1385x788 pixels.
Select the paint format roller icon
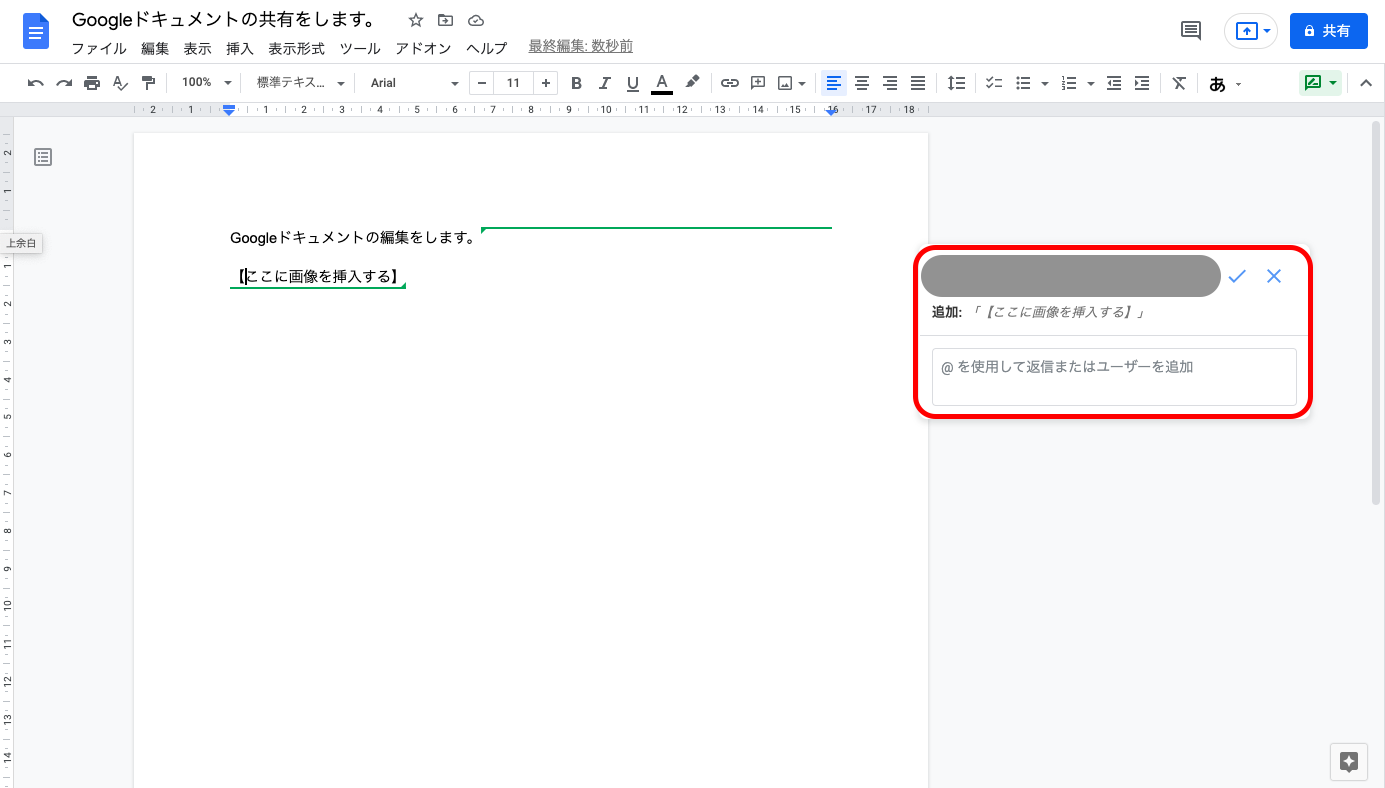pyautogui.click(x=148, y=83)
